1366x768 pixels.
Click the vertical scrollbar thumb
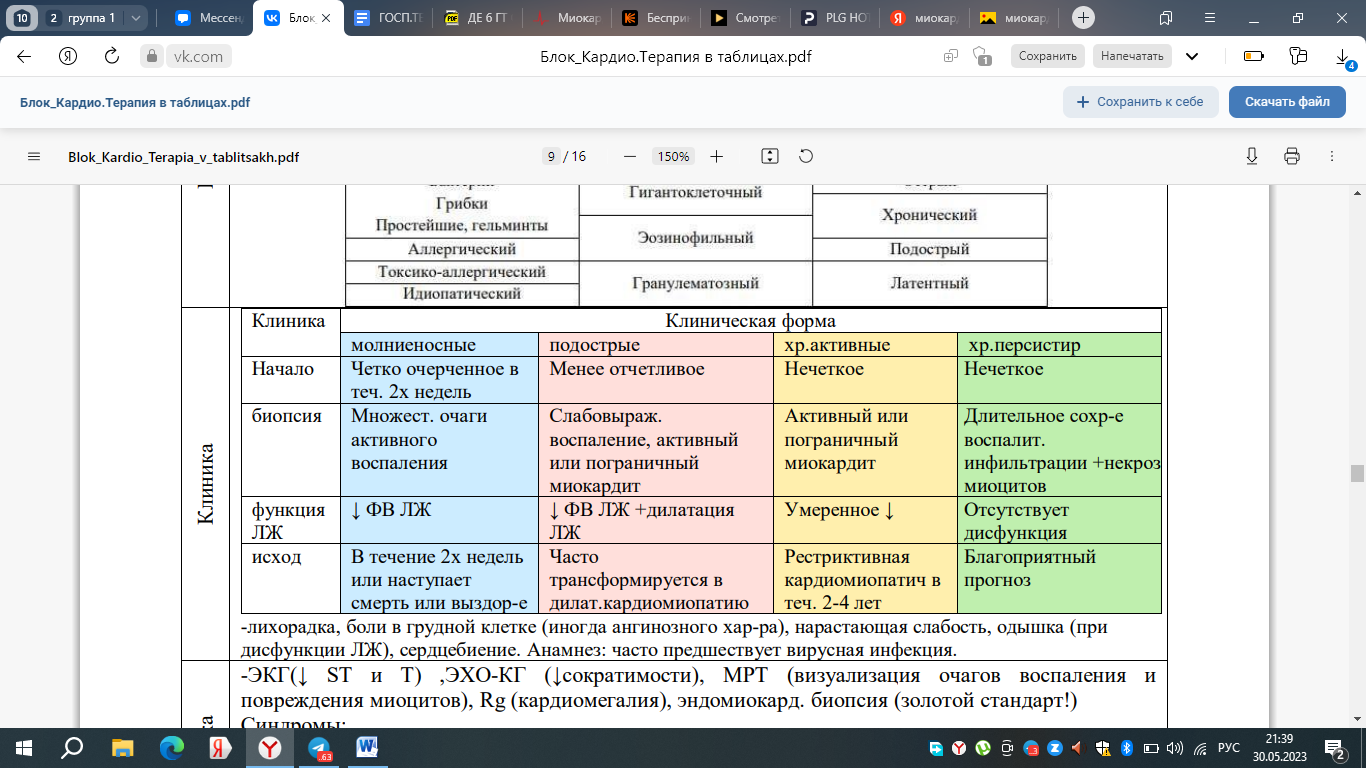pyautogui.click(x=1357, y=473)
